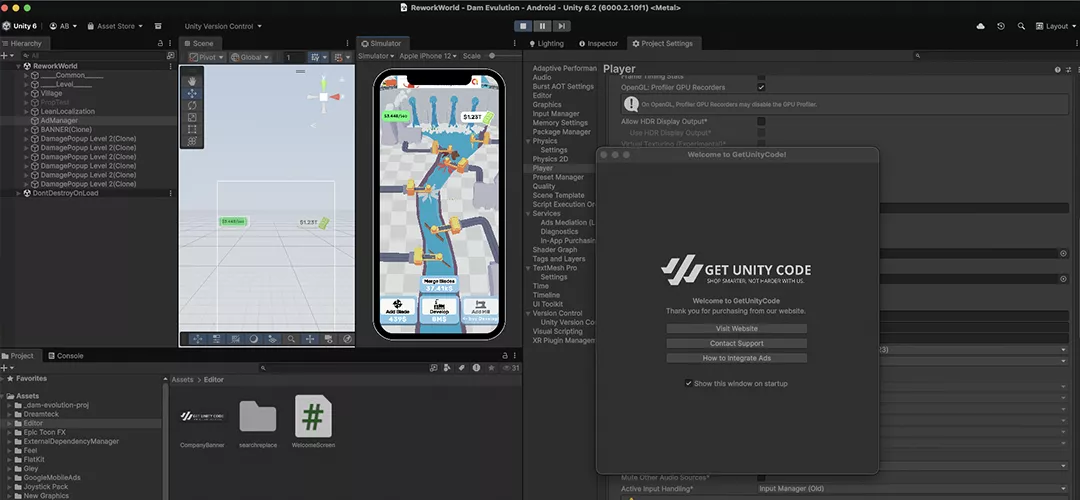
Task: Open the Pivot dropdown in Scene toolbar
Action: [x=209, y=57]
